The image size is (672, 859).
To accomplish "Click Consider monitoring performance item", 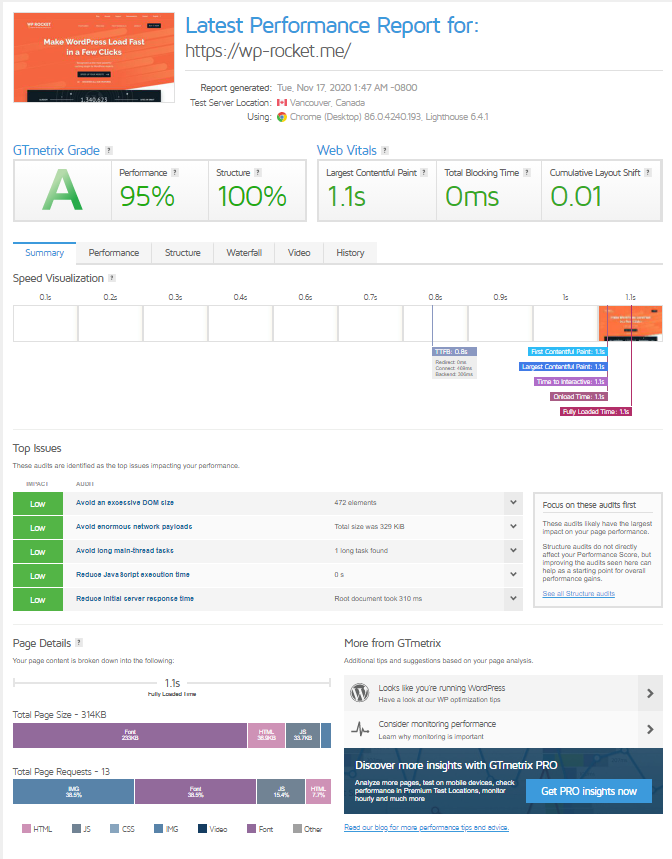I will click(437, 724).
